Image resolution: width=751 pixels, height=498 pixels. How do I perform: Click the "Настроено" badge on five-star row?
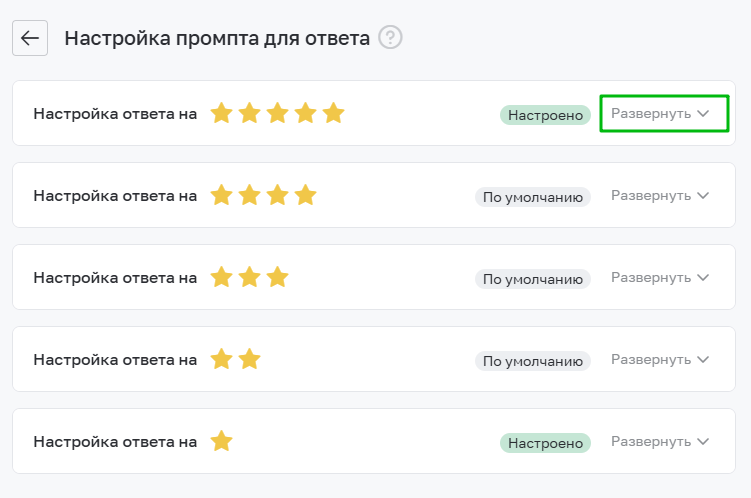click(x=545, y=115)
